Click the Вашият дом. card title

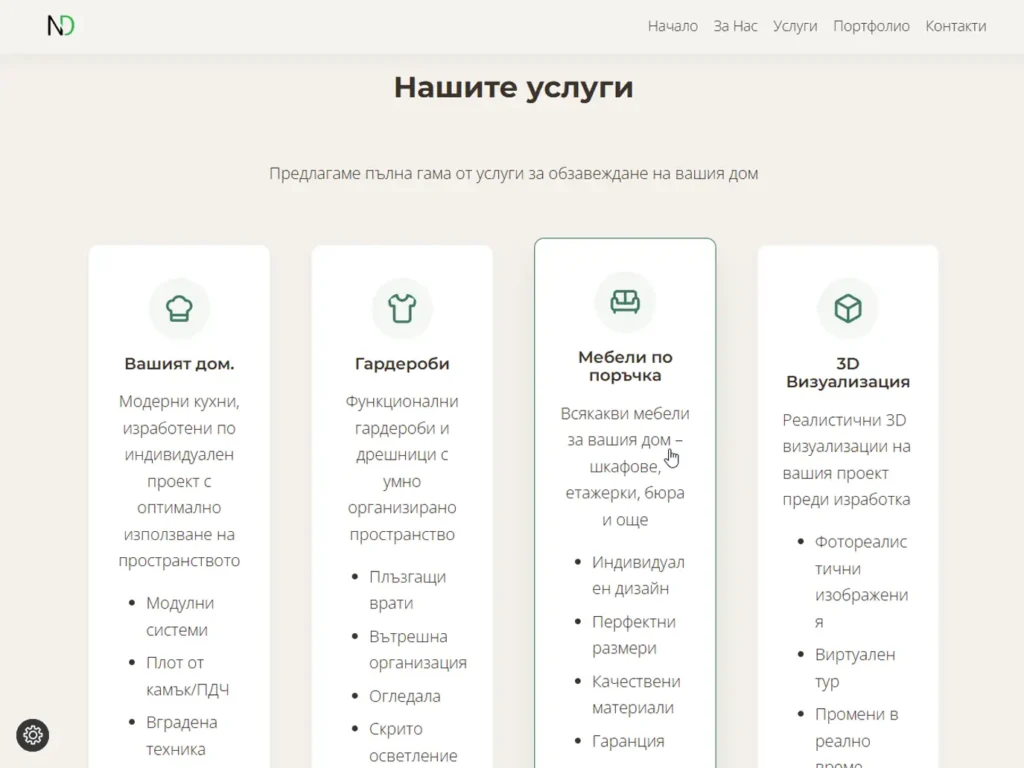[x=179, y=364]
